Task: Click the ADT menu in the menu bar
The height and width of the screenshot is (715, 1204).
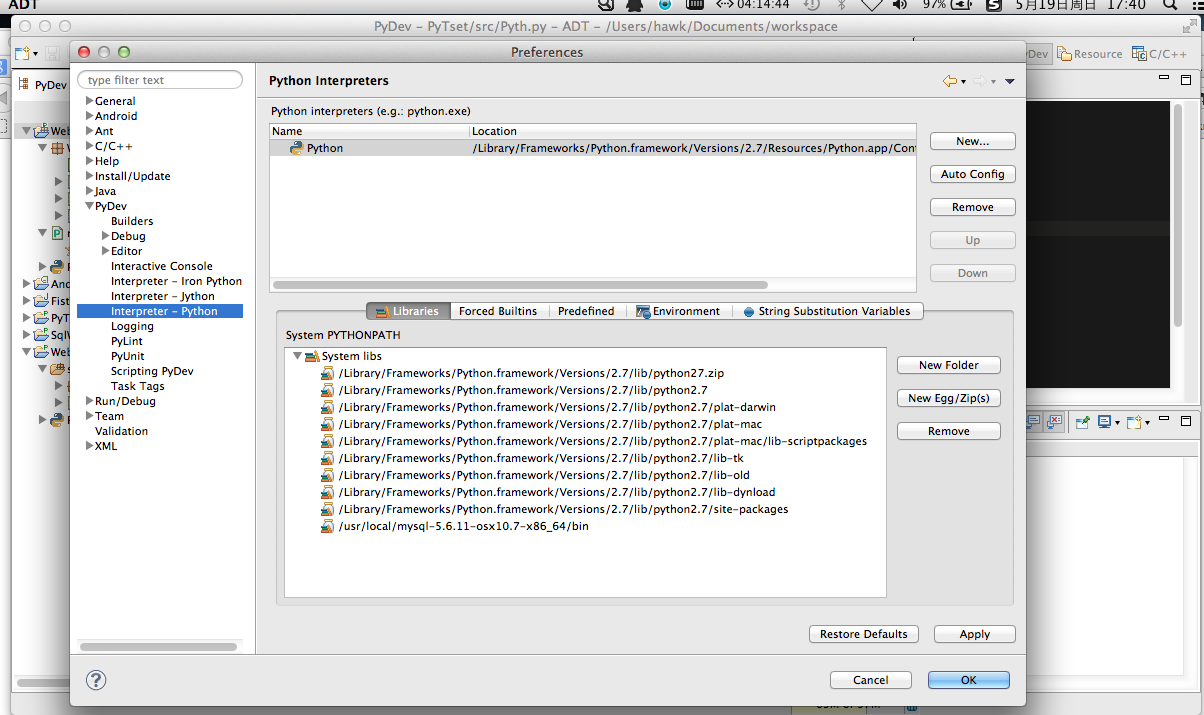Action: [23, 5]
